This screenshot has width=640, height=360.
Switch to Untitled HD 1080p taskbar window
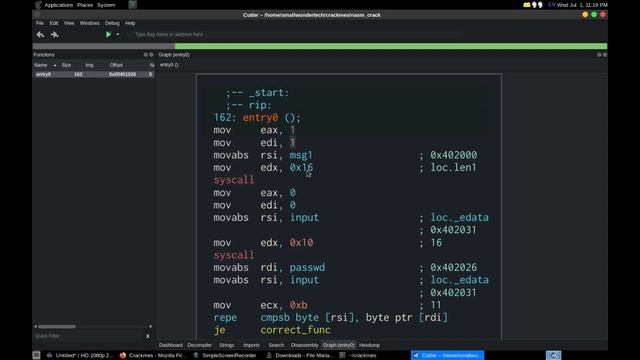(80, 356)
